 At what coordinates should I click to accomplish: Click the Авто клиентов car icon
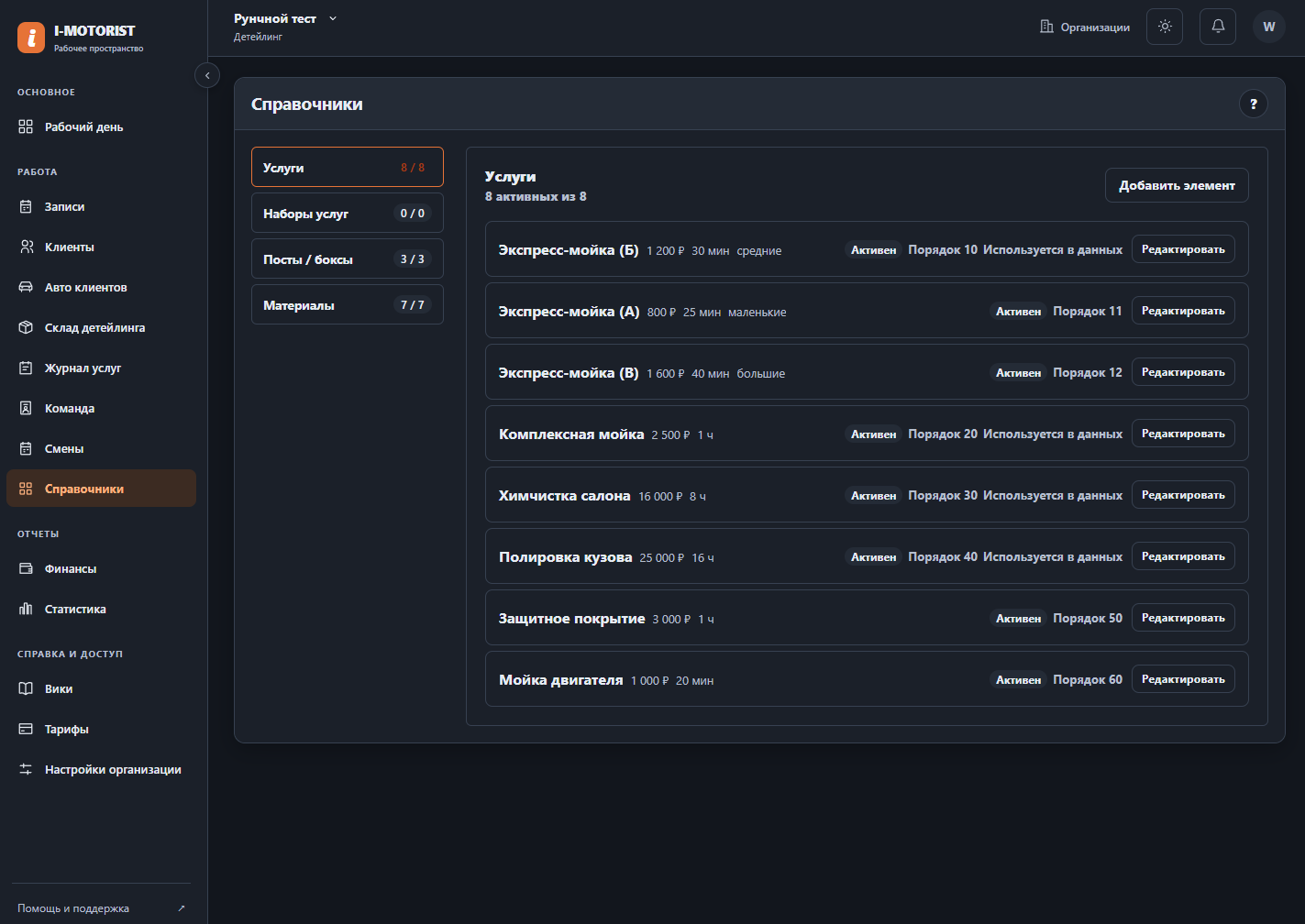26,287
